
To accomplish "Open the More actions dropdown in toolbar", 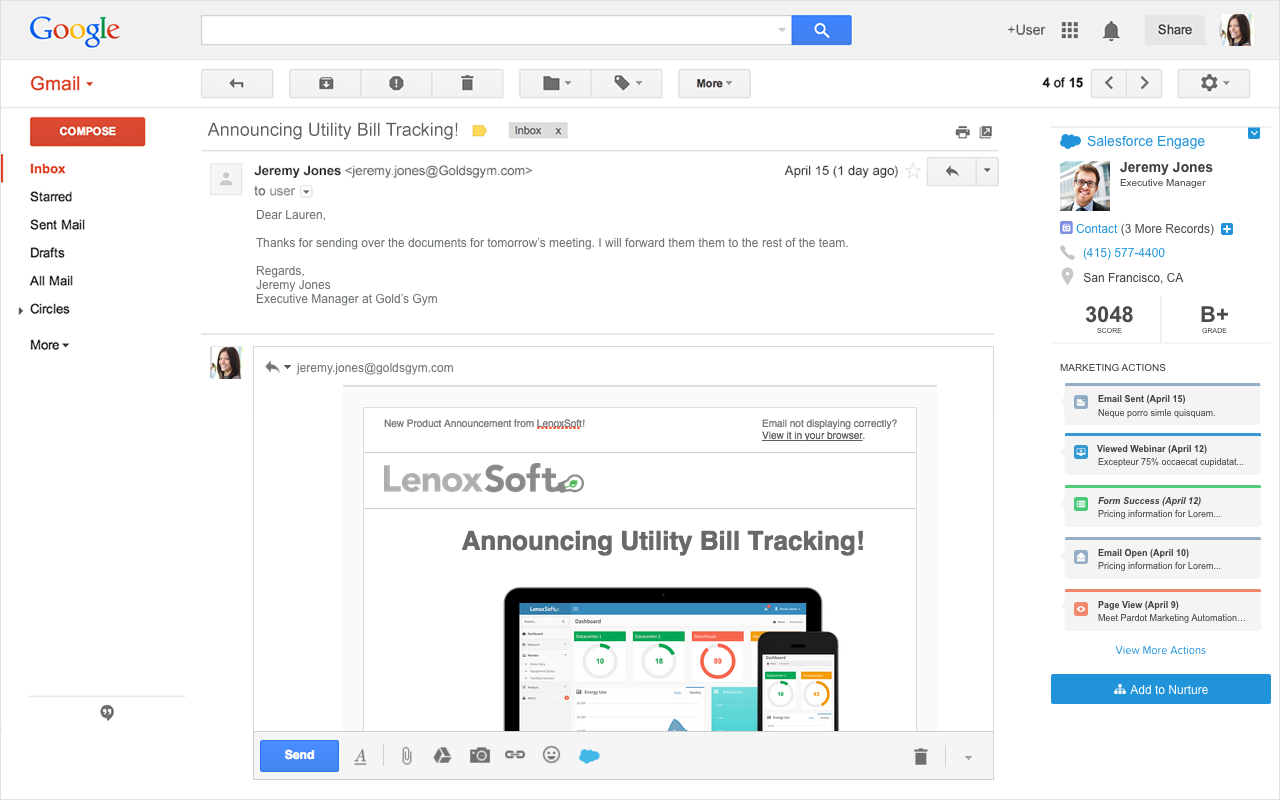I will pos(714,83).
